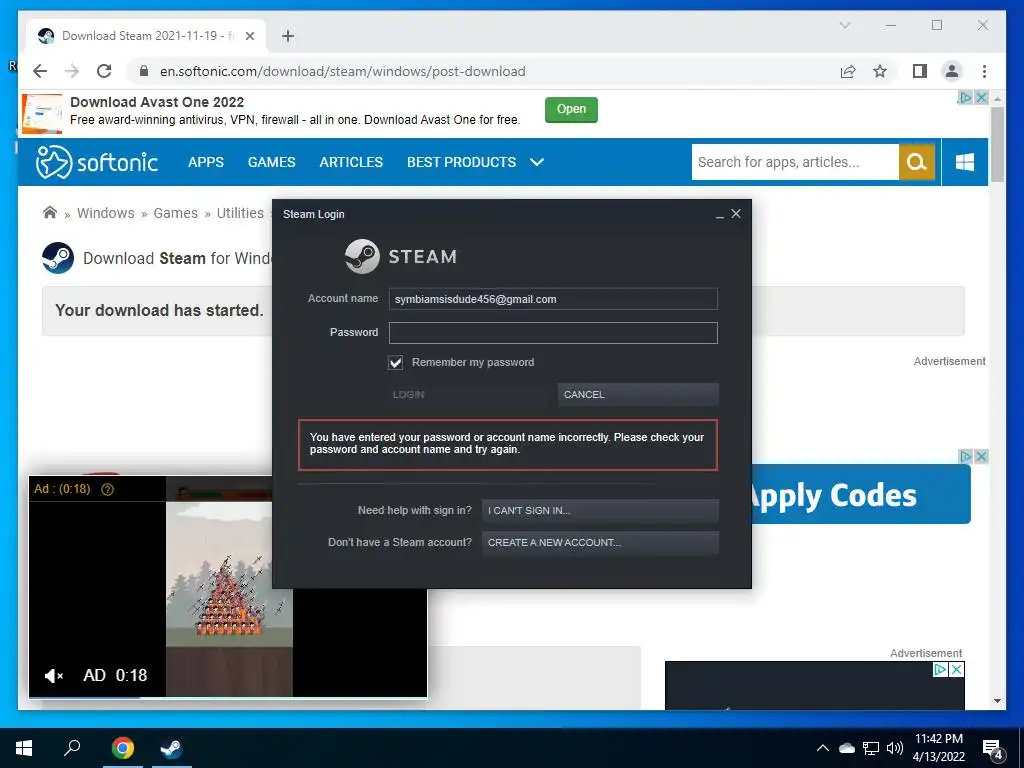Open the notification center icon
1024x768 pixels.
[x=992, y=749]
